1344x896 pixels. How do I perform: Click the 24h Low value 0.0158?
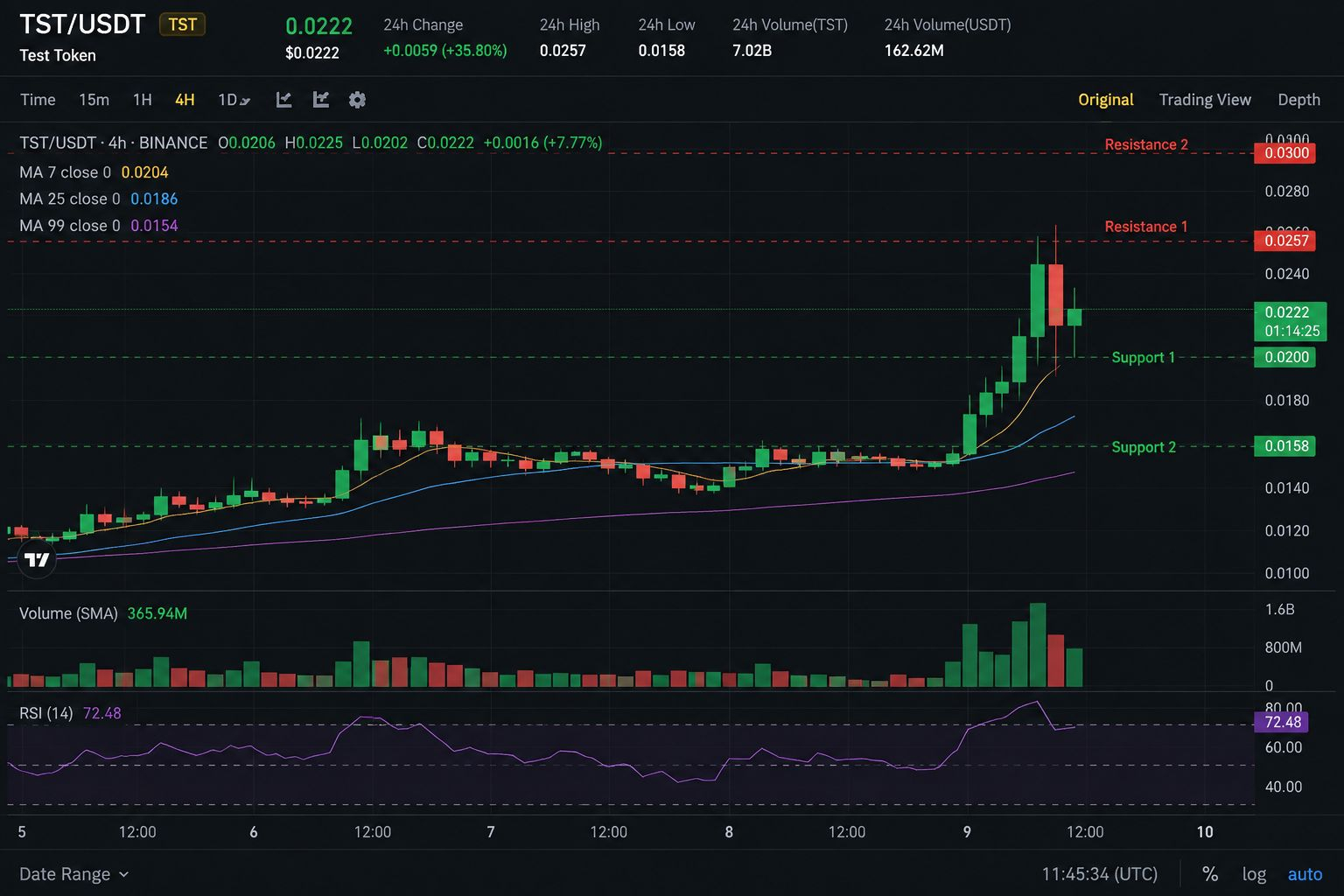pyautogui.click(x=661, y=51)
